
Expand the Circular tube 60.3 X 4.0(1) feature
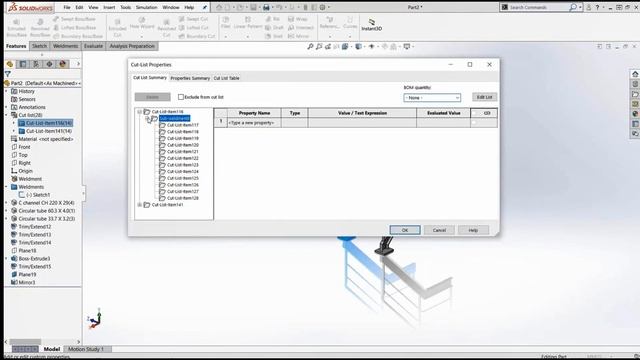point(7,211)
